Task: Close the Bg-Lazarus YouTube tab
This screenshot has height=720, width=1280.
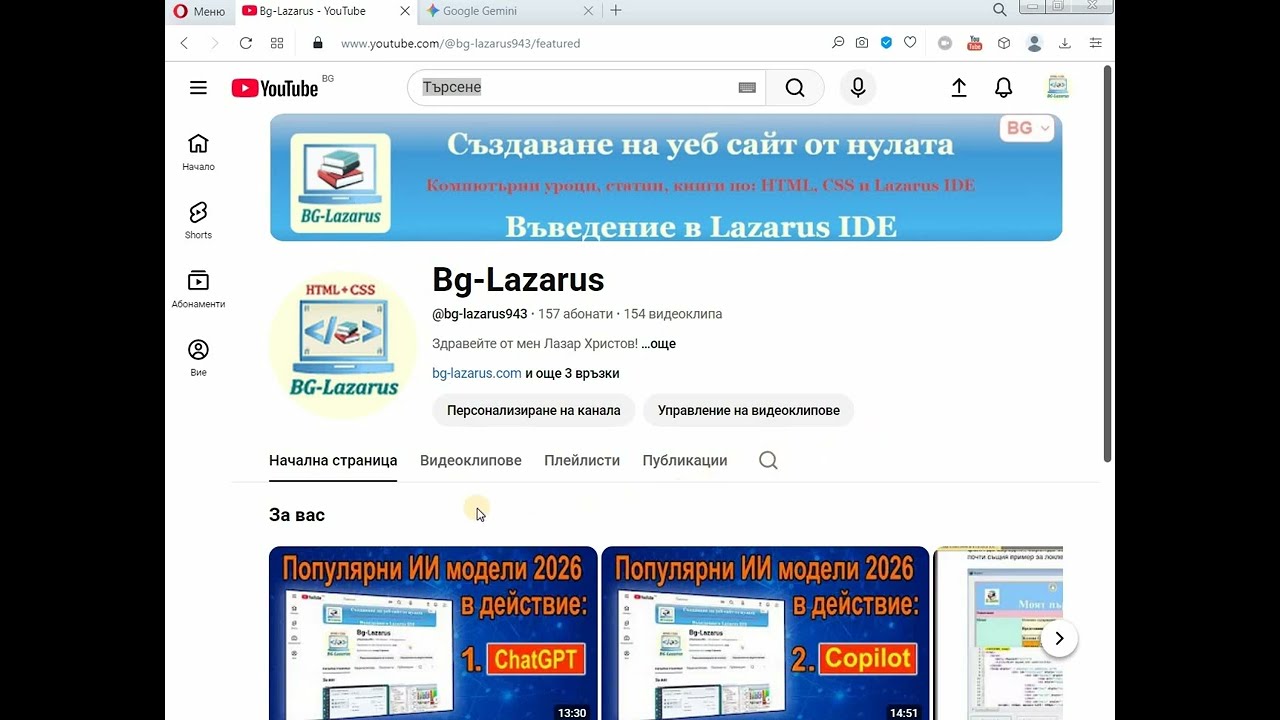Action: point(404,11)
